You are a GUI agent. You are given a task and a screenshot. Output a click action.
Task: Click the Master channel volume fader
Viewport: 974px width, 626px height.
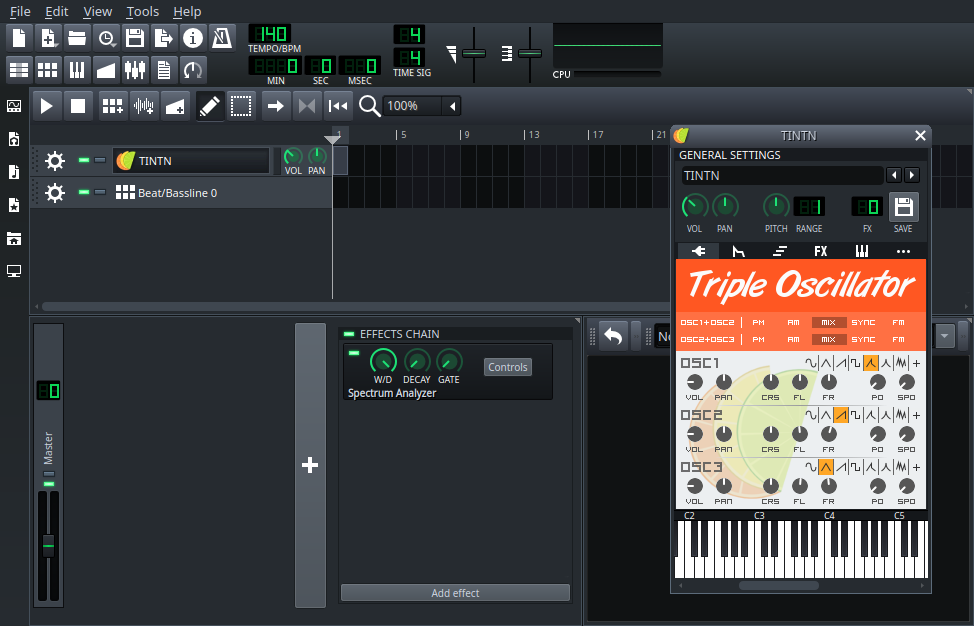click(48, 545)
